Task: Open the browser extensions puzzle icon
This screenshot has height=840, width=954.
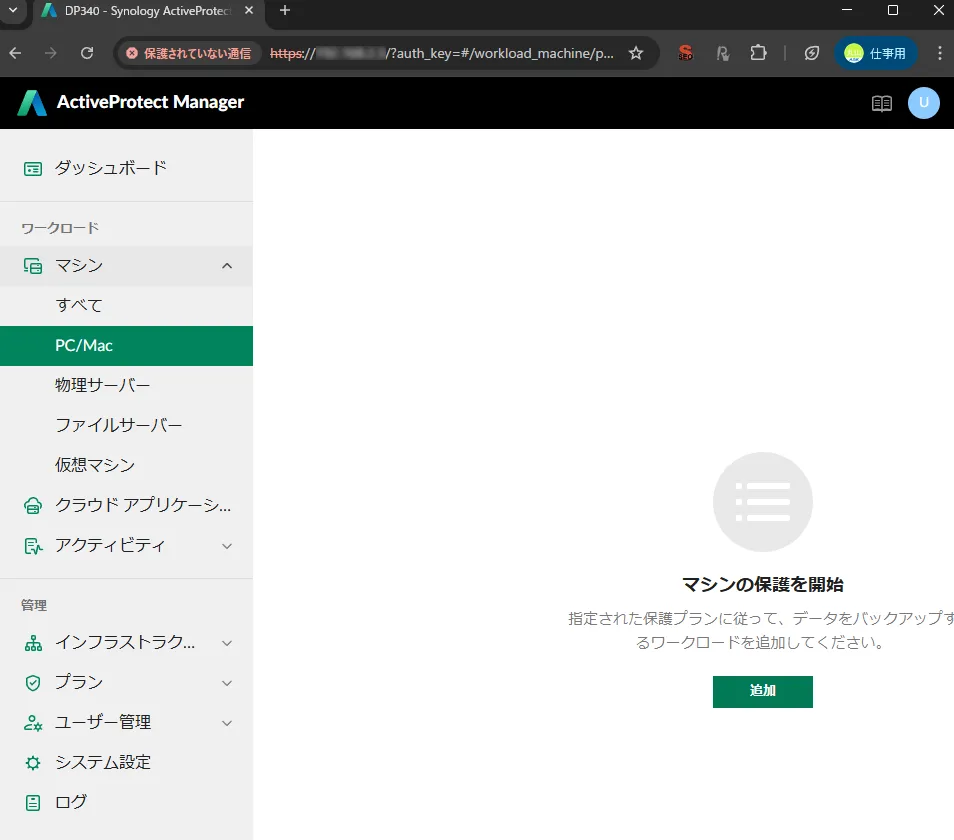Action: [x=758, y=54]
